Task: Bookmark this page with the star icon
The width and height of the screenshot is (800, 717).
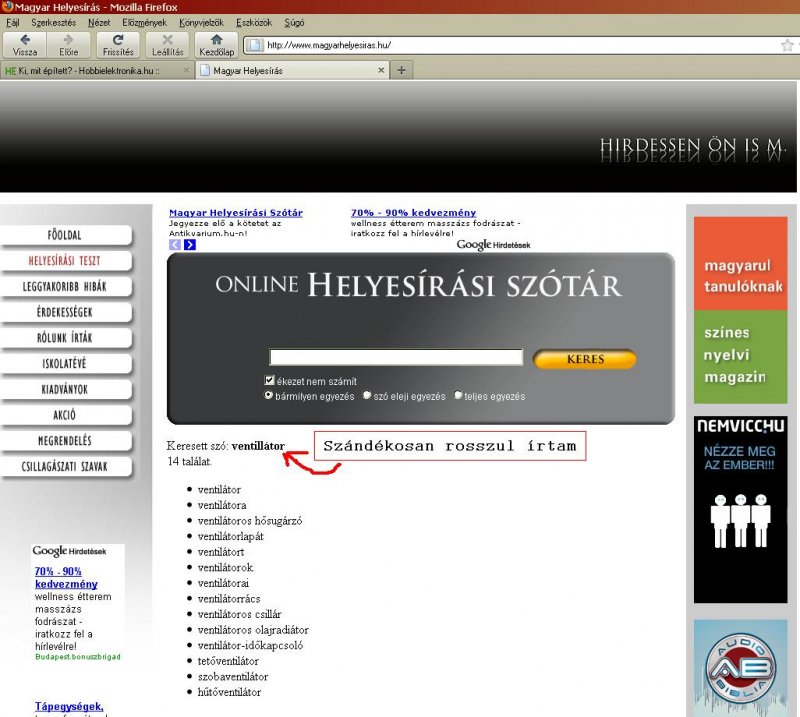Action: (787, 45)
